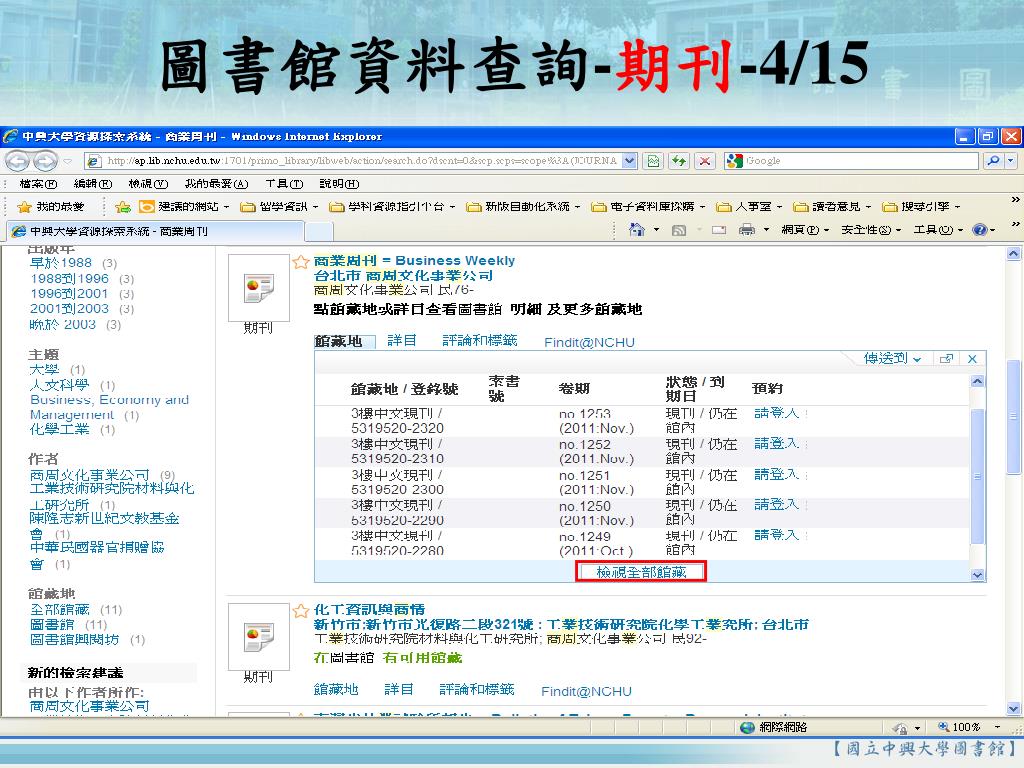
Task: Click the Stop loading red X icon
Action: (704, 161)
